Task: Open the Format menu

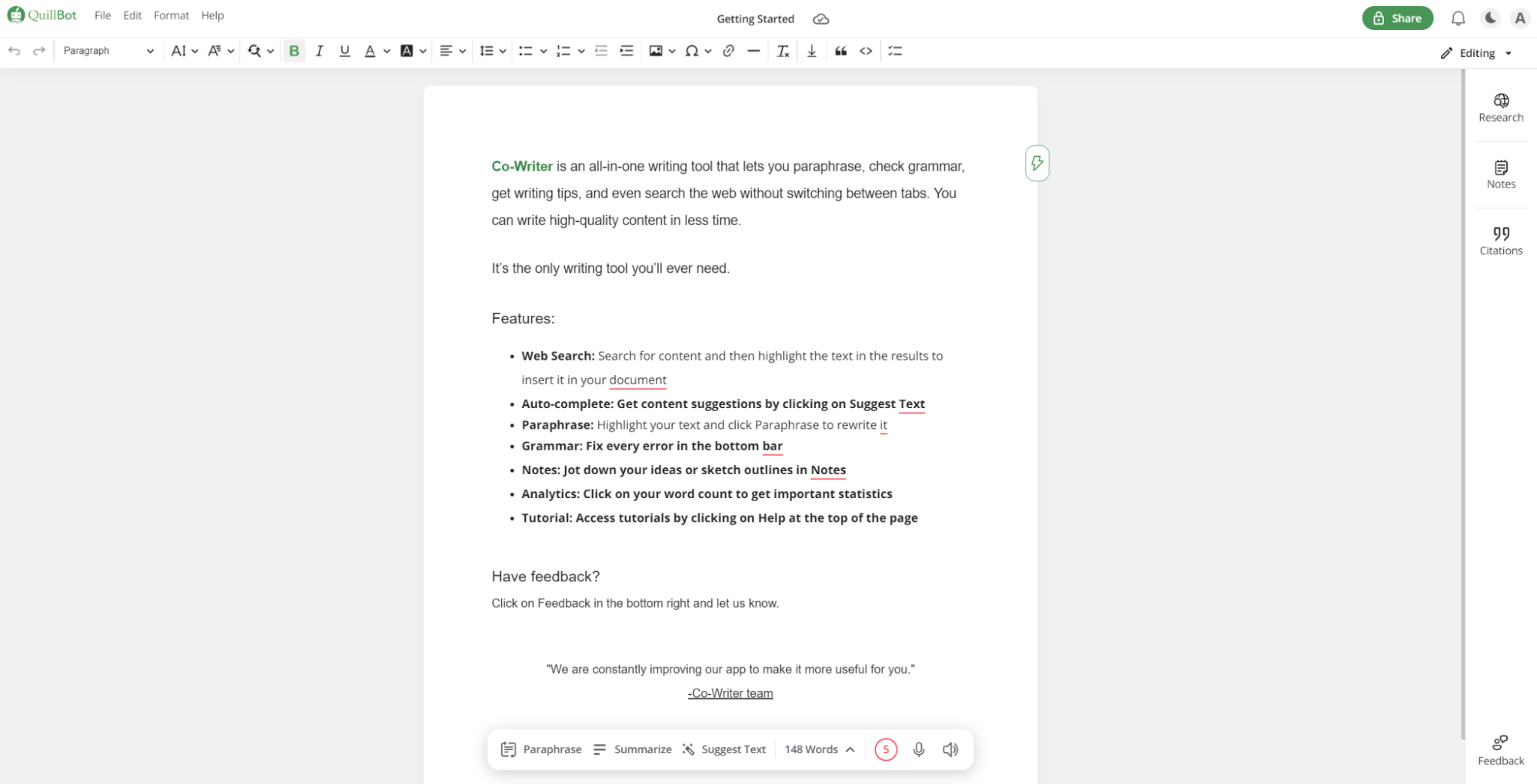Action: point(171,15)
